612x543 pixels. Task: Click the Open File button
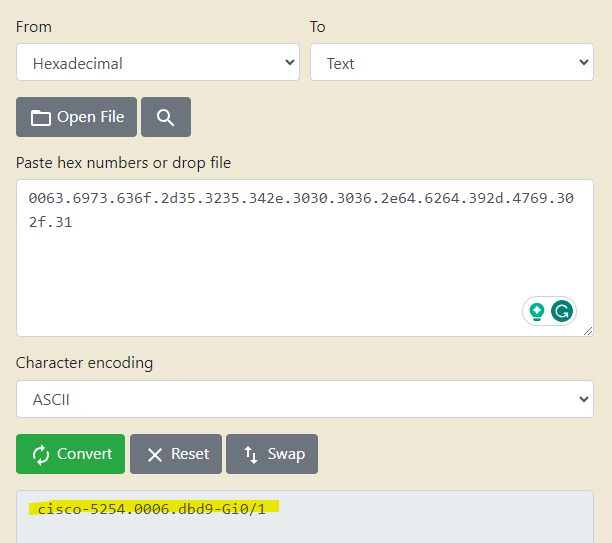pyautogui.click(x=76, y=117)
